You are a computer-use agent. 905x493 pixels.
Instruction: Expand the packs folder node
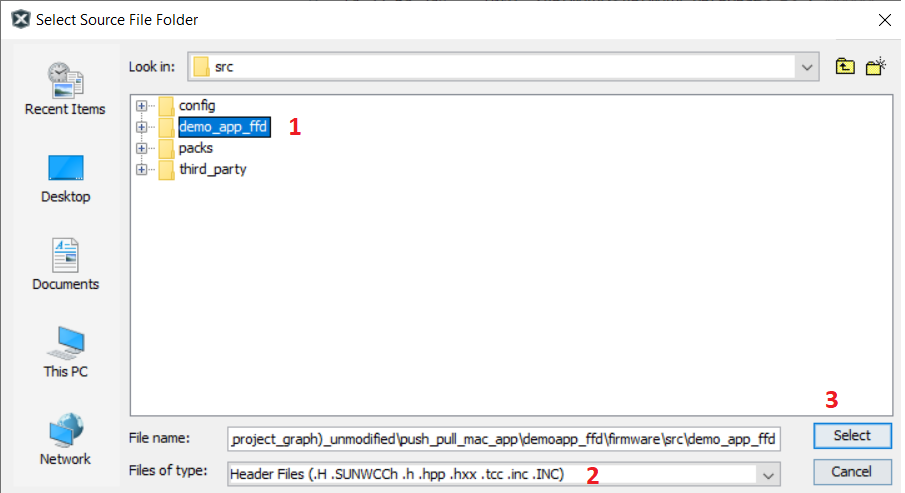point(141,148)
